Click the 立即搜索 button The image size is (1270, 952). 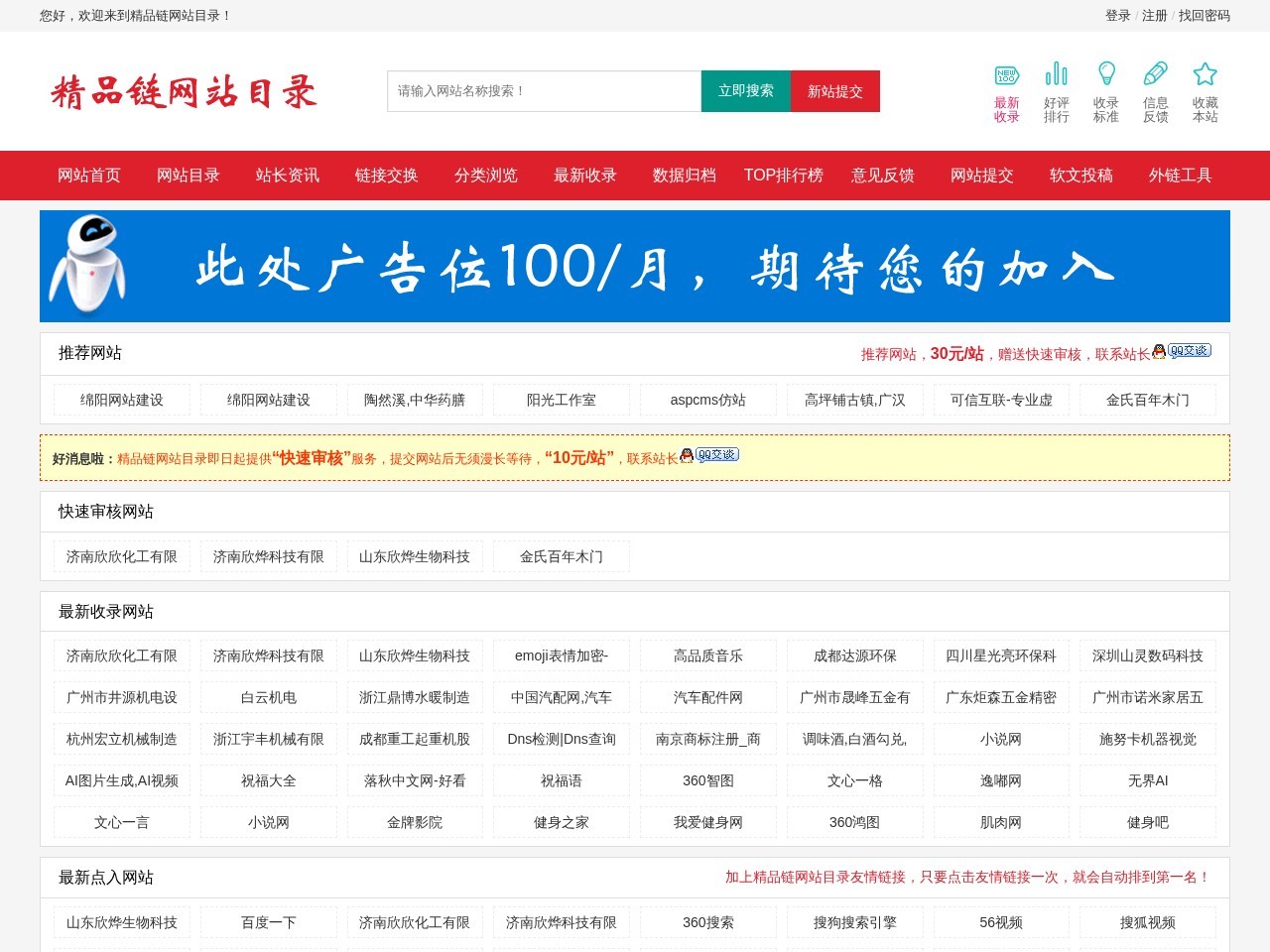pyautogui.click(x=746, y=91)
